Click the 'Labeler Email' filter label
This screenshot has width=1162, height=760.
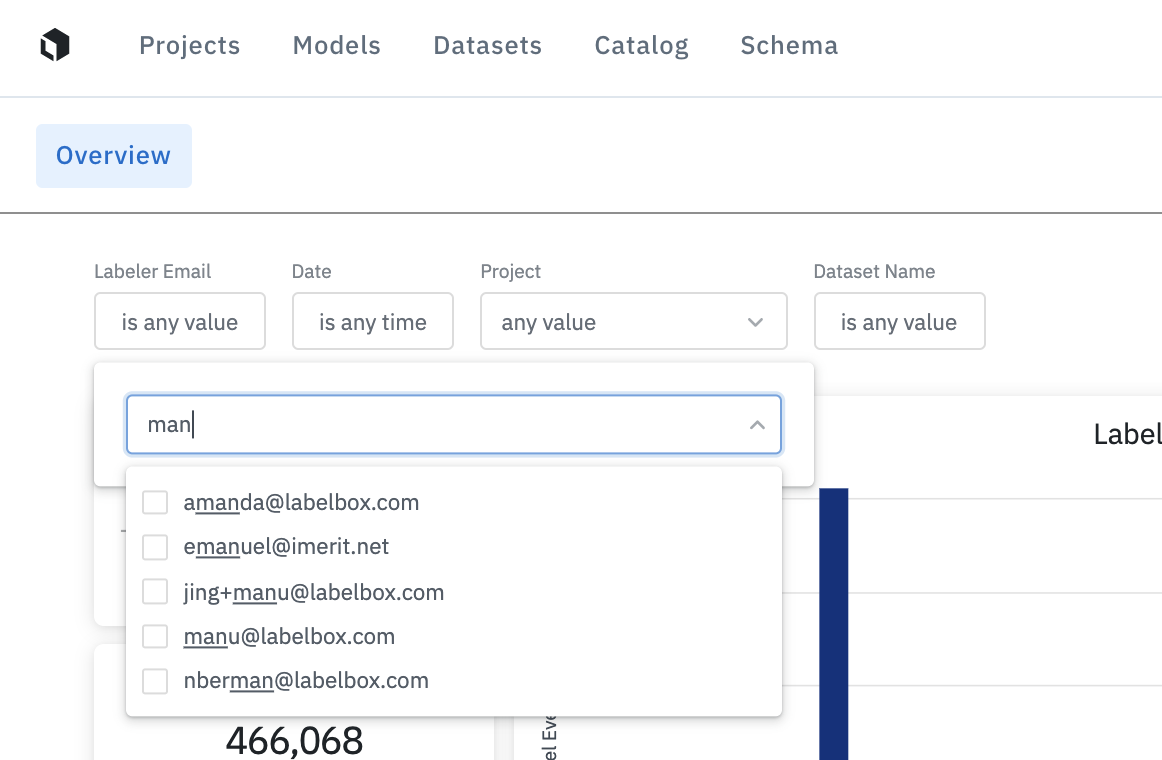coord(153,272)
